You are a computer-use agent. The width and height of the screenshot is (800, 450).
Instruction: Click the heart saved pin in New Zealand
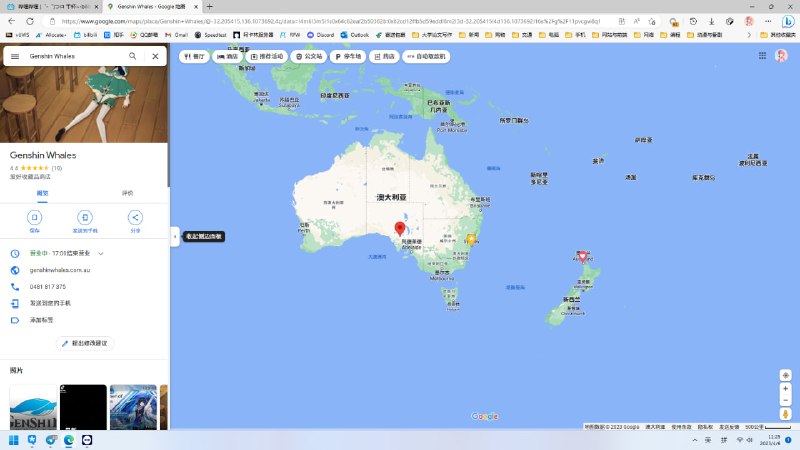click(x=583, y=257)
